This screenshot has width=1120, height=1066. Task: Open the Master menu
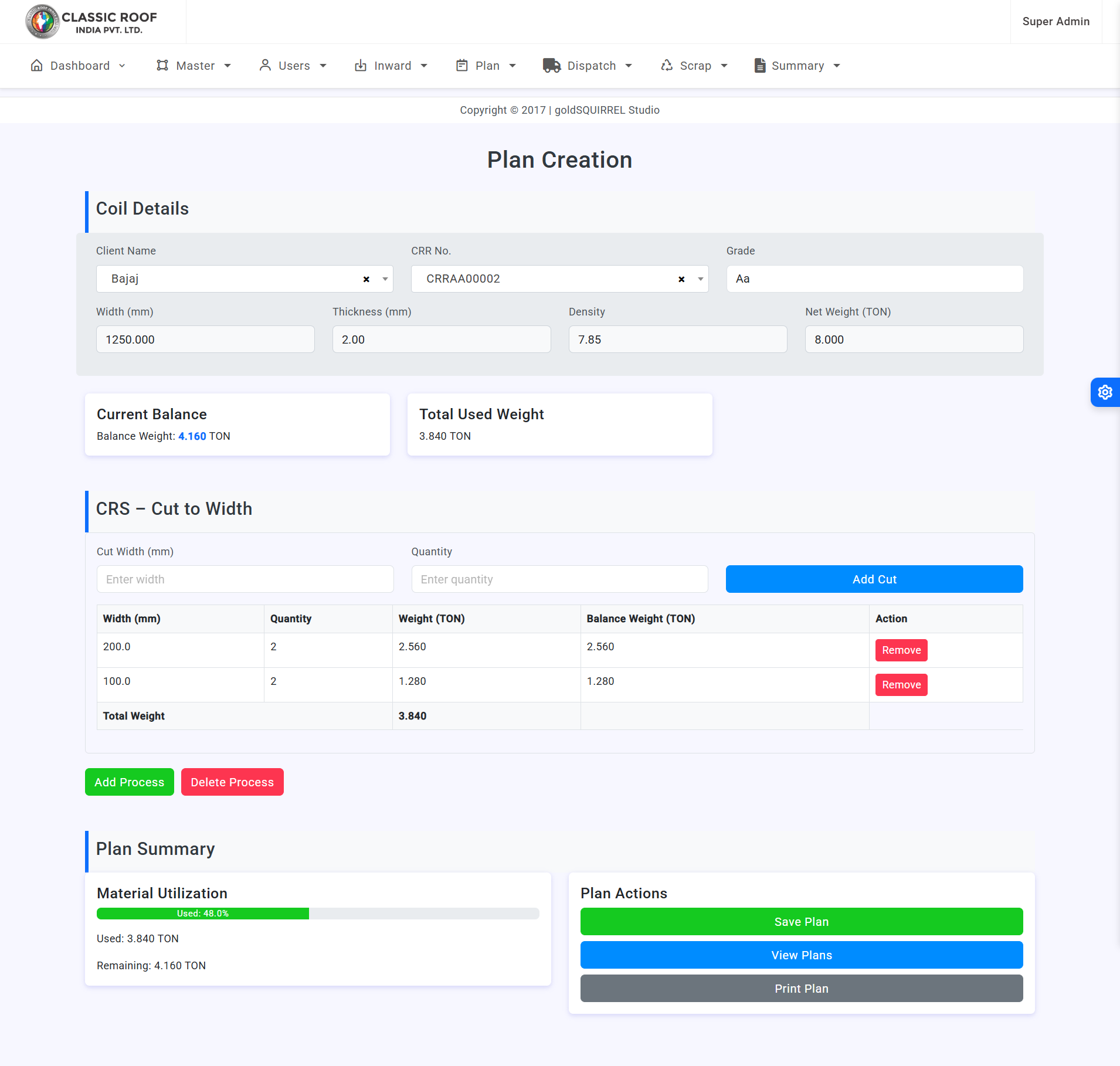pos(194,66)
